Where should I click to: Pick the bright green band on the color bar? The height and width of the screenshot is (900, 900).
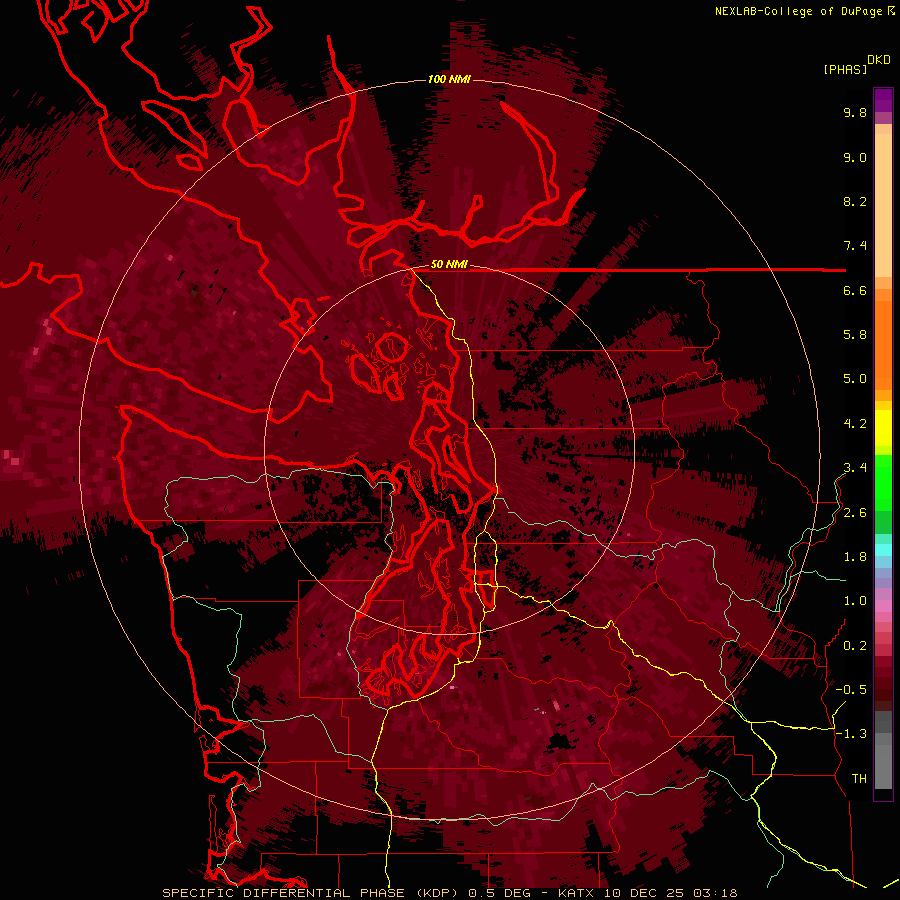883,482
